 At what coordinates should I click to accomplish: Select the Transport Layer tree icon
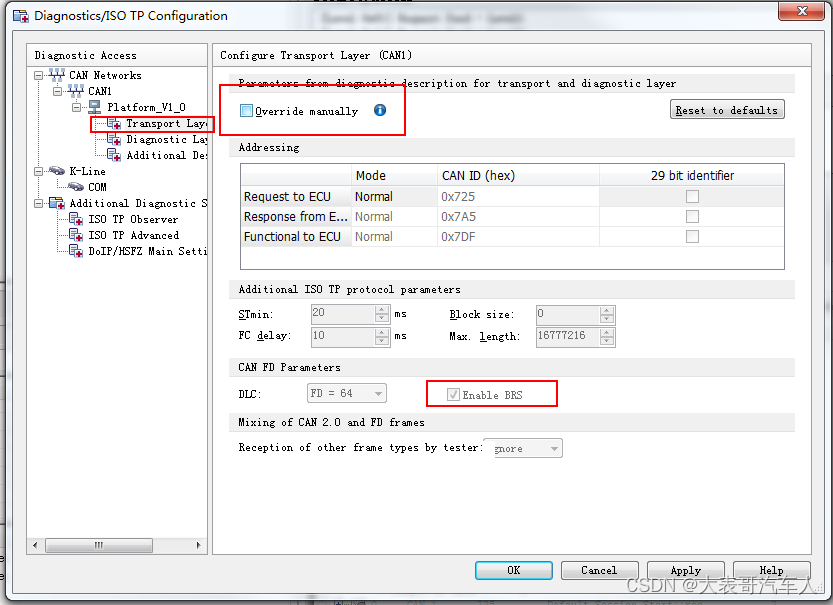tap(112, 123)
